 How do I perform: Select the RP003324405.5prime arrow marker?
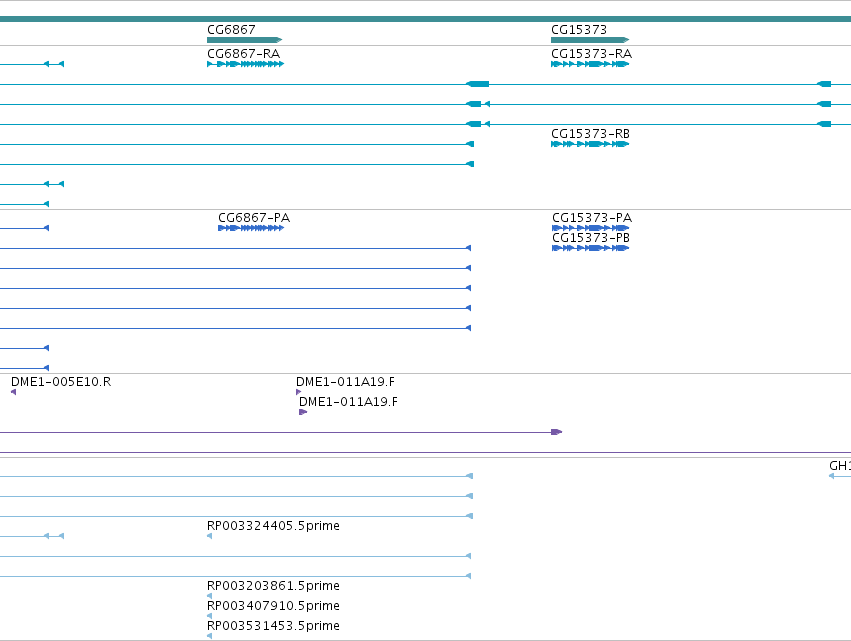pyautogui.click(x=209, y=536)
